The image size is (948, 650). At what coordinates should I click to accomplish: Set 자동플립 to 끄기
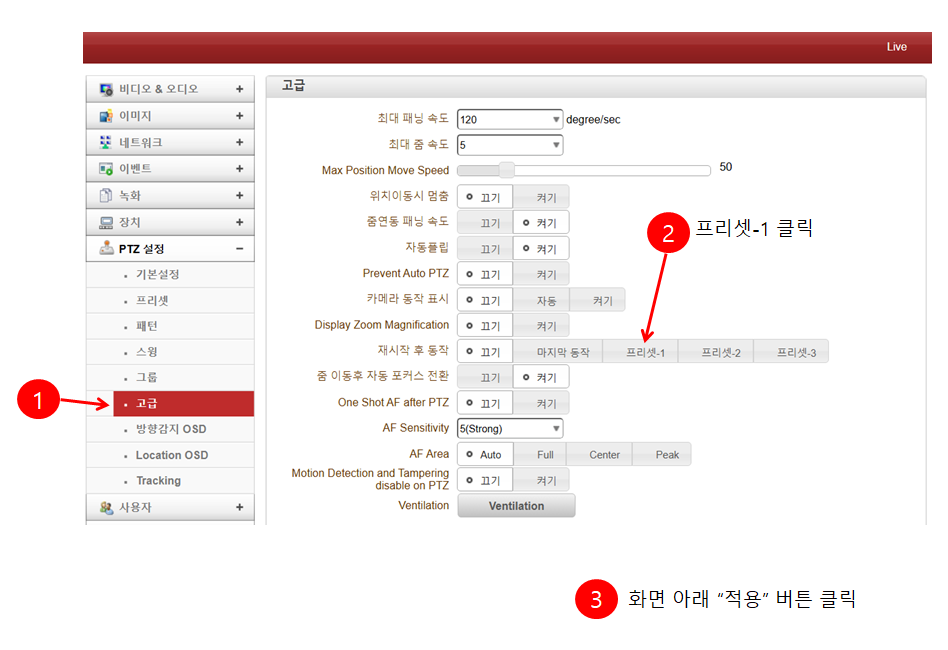click(485, 249)
